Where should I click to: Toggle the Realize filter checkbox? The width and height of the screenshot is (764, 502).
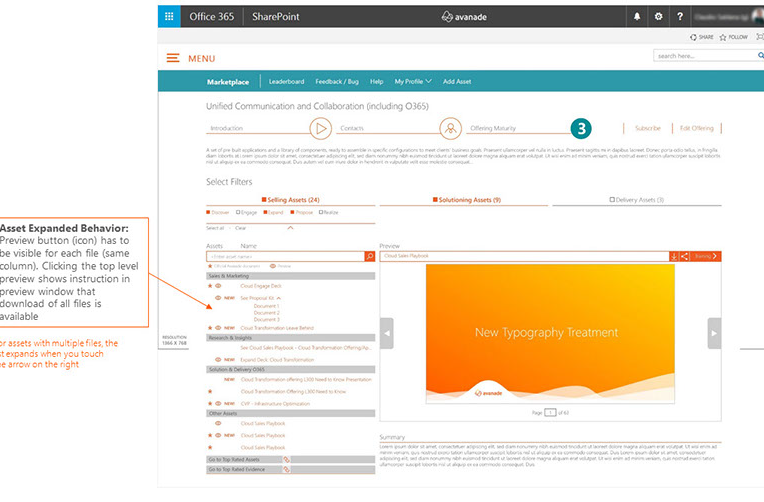tap(322, 212)
